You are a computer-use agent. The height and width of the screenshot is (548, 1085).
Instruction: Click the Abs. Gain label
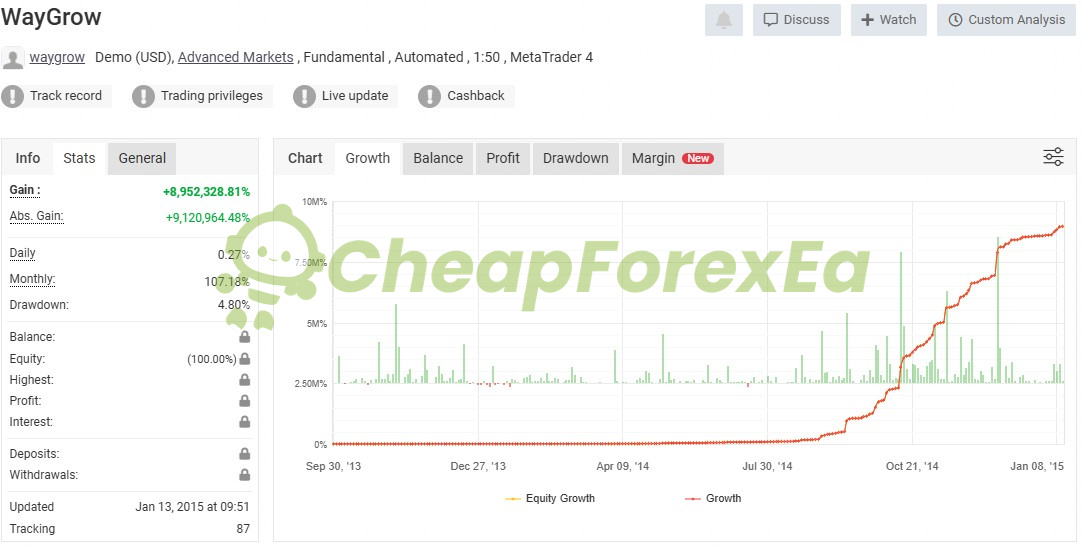(x=36, y=217)
